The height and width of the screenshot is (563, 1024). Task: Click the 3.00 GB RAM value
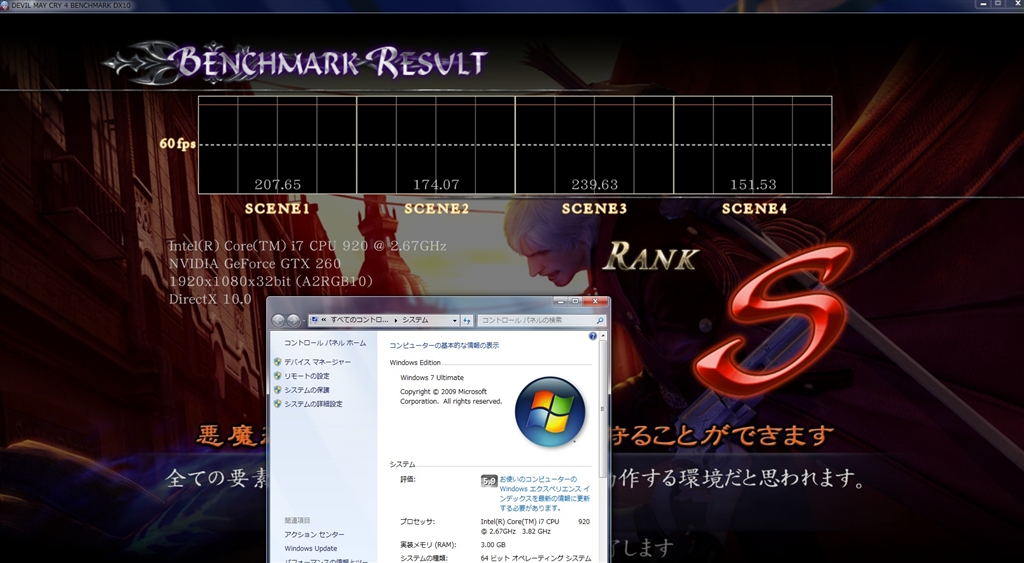tap(493, 545)
